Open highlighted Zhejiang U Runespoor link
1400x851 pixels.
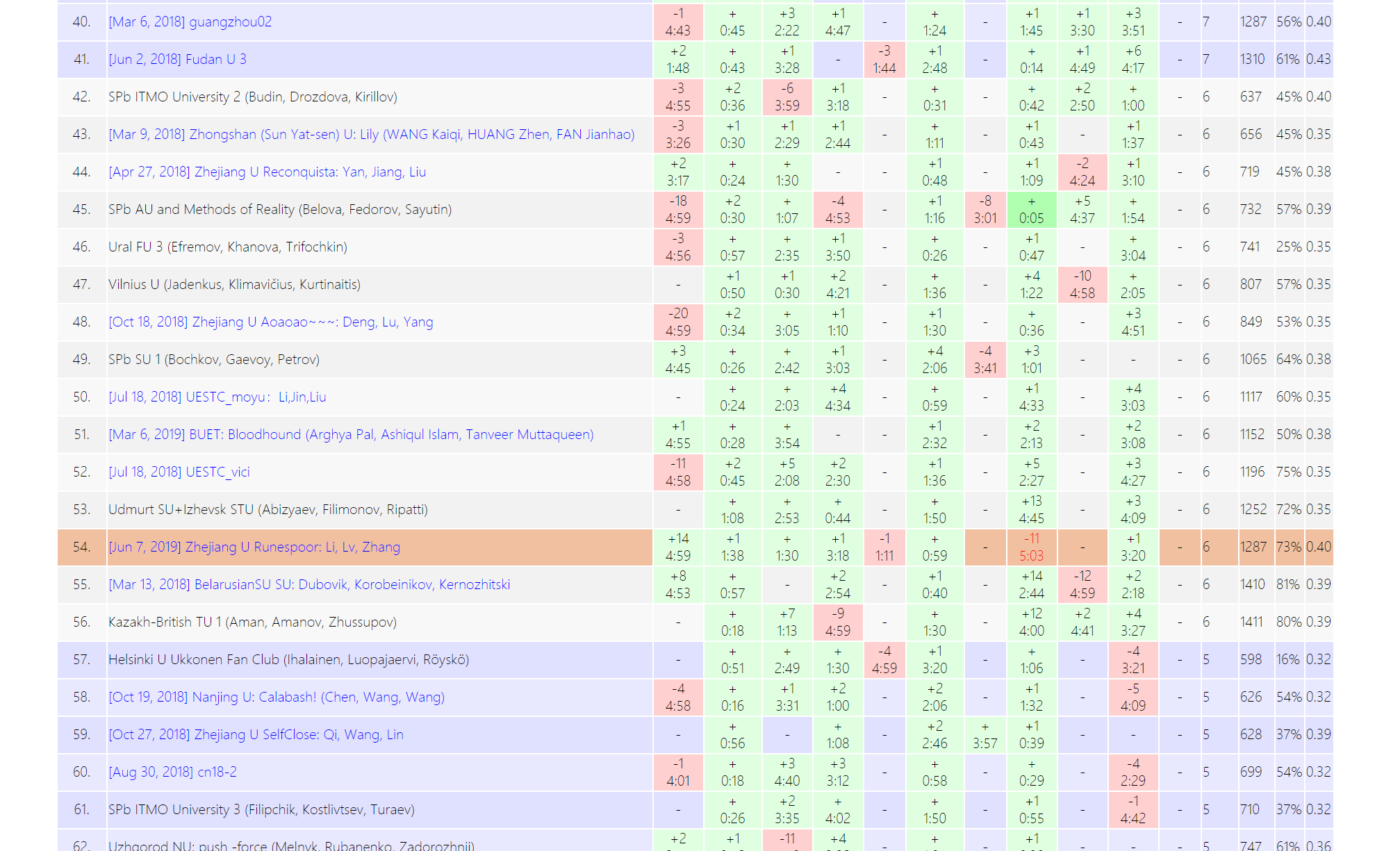click(x=254, y=547)
